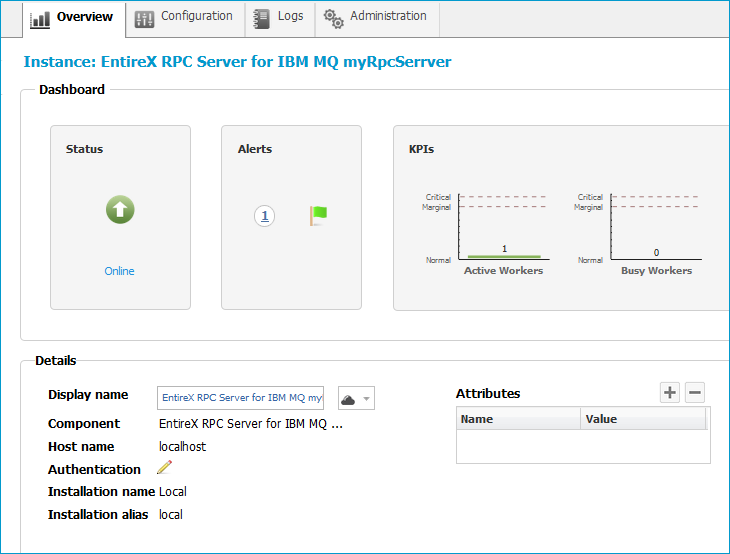Click the green Online status arrow icon
This screenshot has height=554, width=730.
tap(120, 209)
